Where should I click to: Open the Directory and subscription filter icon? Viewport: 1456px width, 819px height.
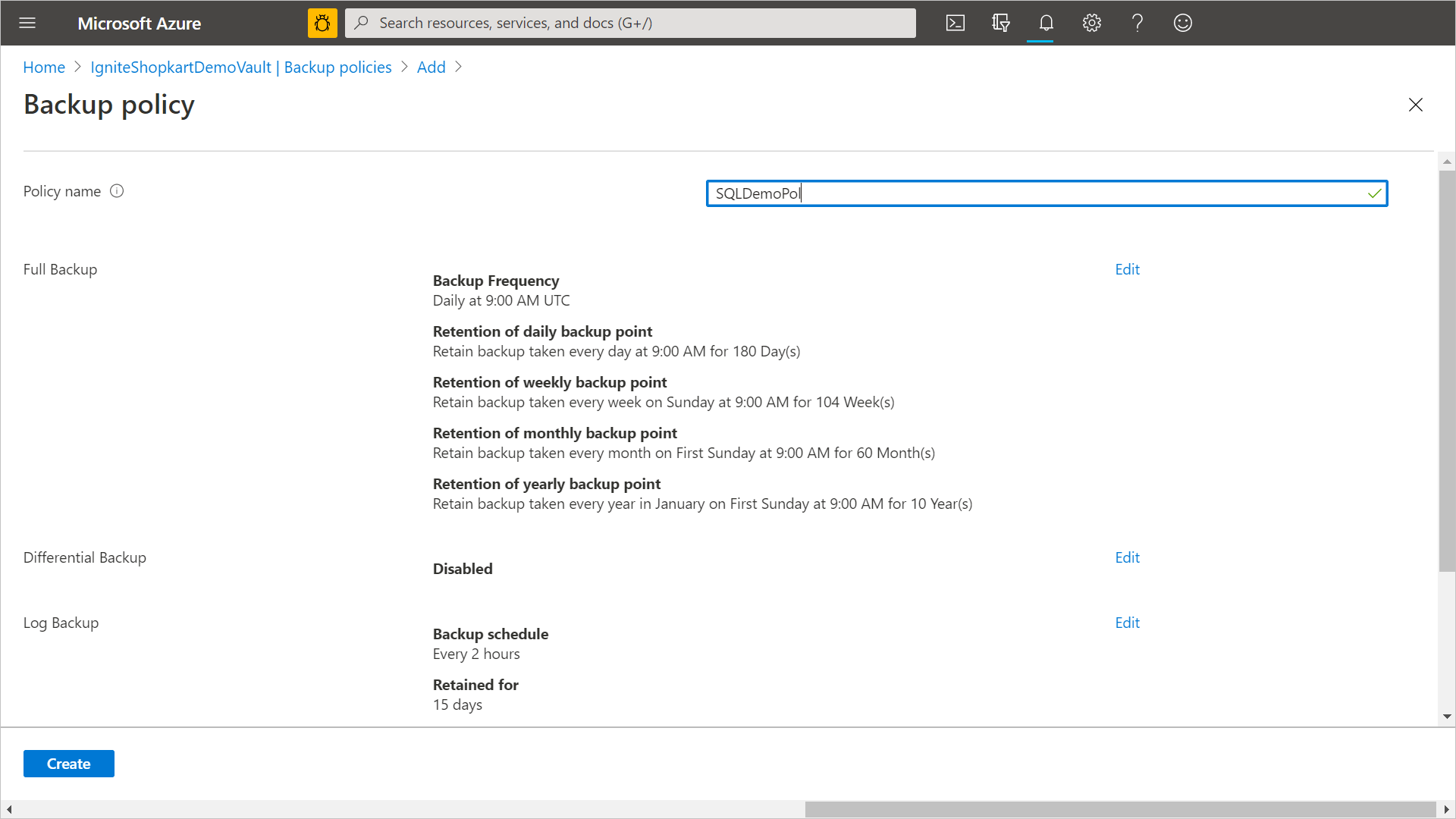pos(1001,23)
